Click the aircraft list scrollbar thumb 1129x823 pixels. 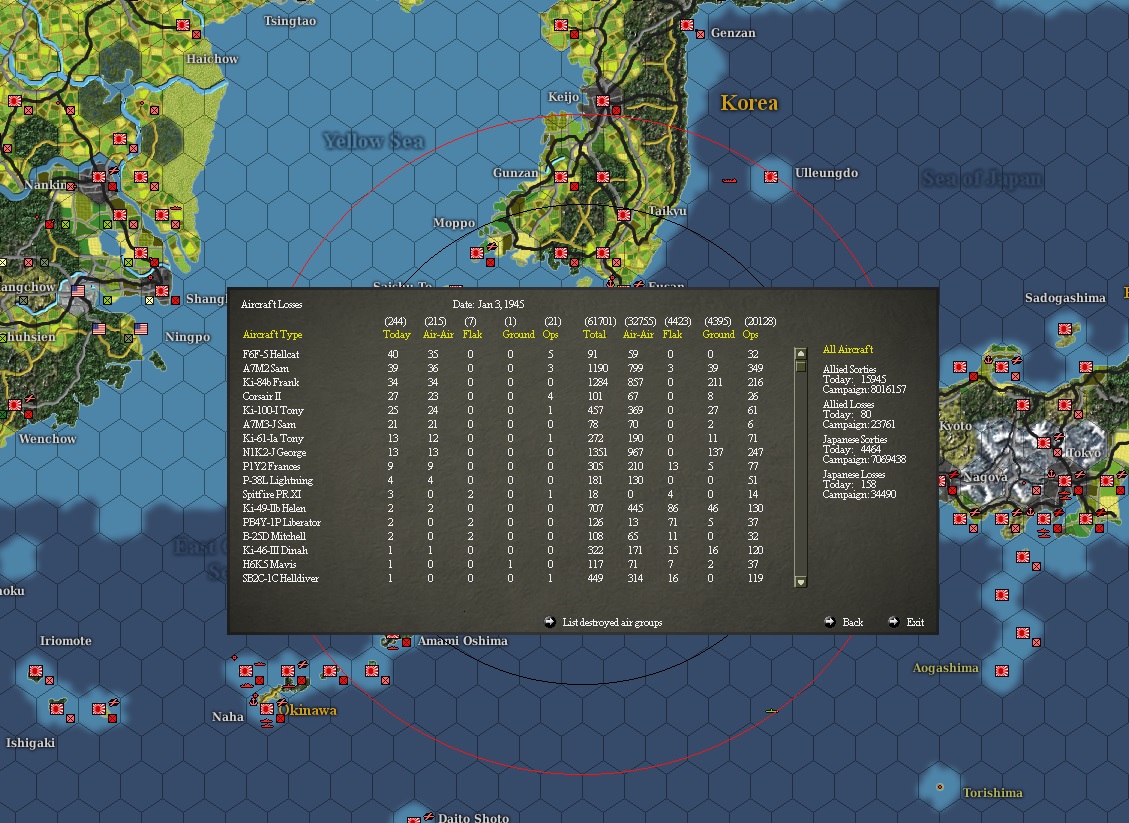pyautogui.click(x=800, y=366)
